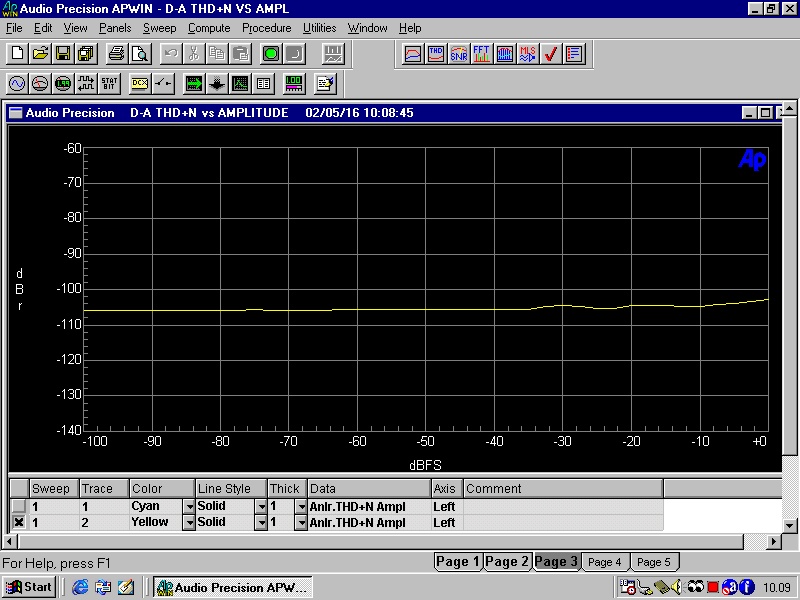This screenshot has width=800, height=600.
Task: Click the blue multitone quick-launch icon
Action: coord(505,54)
